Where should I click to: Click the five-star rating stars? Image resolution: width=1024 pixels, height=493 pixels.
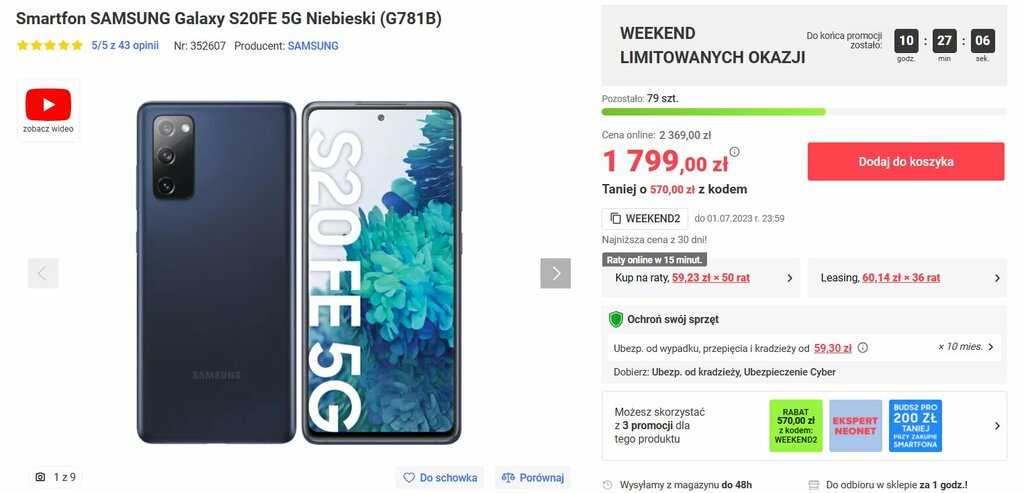click(x=50, y=46)
